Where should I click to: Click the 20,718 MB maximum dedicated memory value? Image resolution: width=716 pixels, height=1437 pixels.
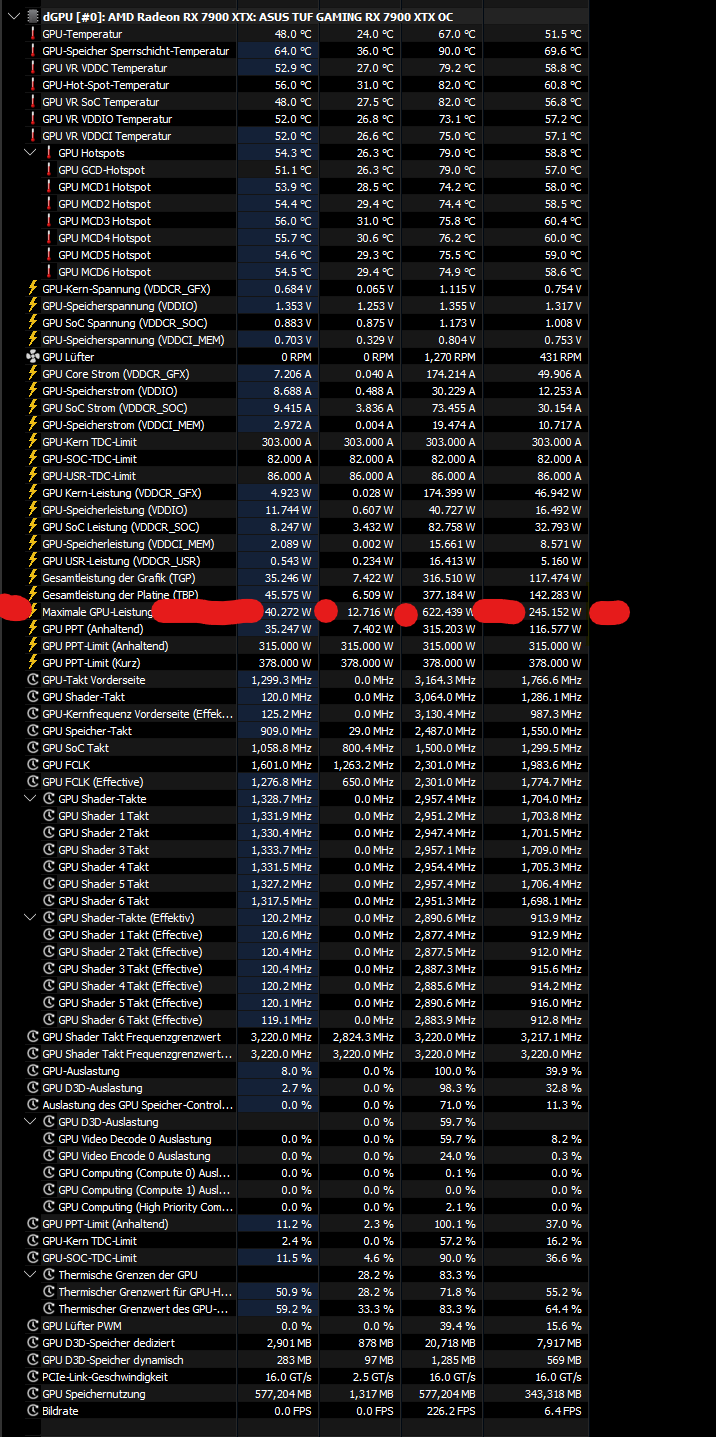click(449, 1343)
